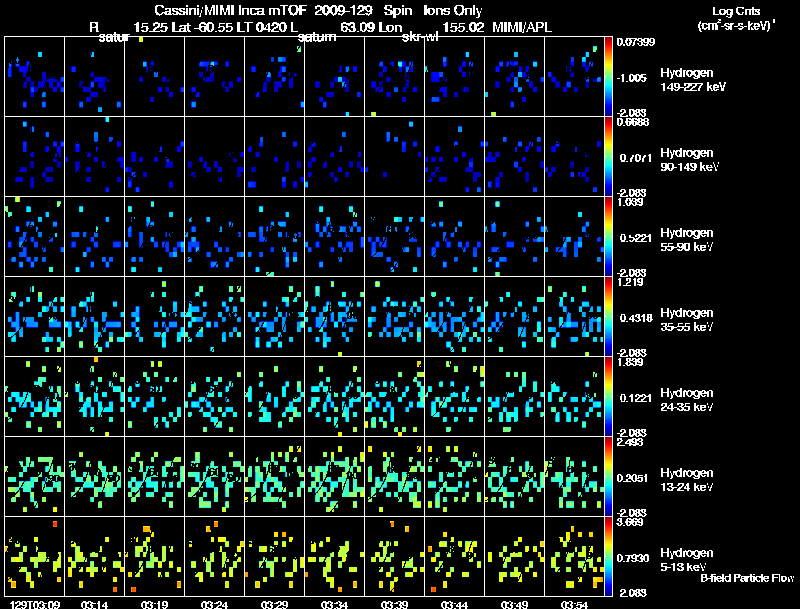Open the 13-24 keV image panel at 03:34
The width and height of the screenshot is (800, 609).
335,476
